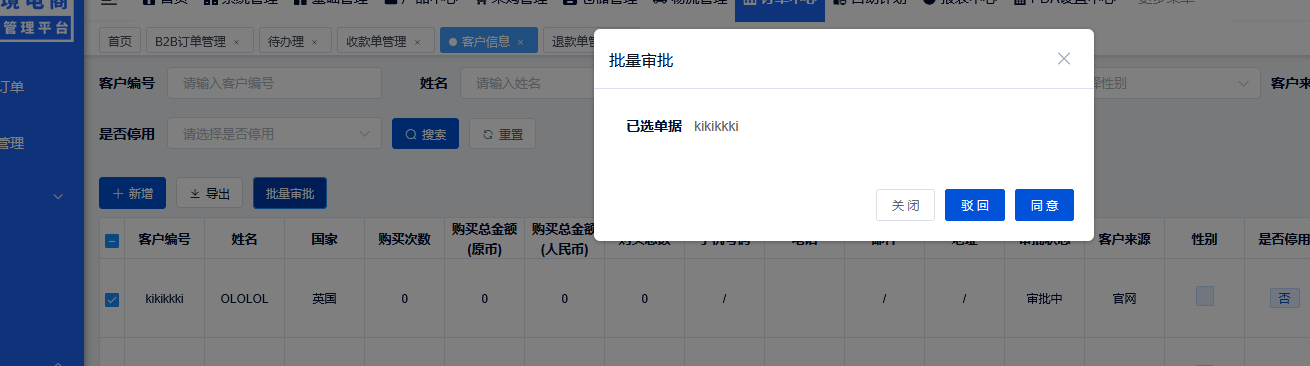This screenshot has width=1310, height=366.
Task: Switch to the 首页 tab
Action: [x=120, y=41]
